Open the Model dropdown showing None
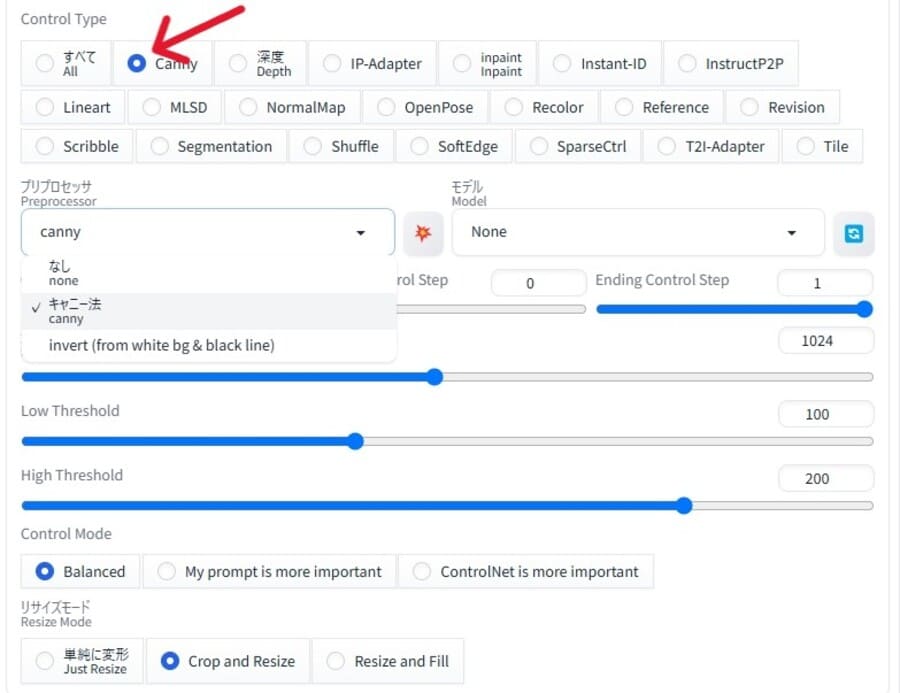 tap(638, 232)
